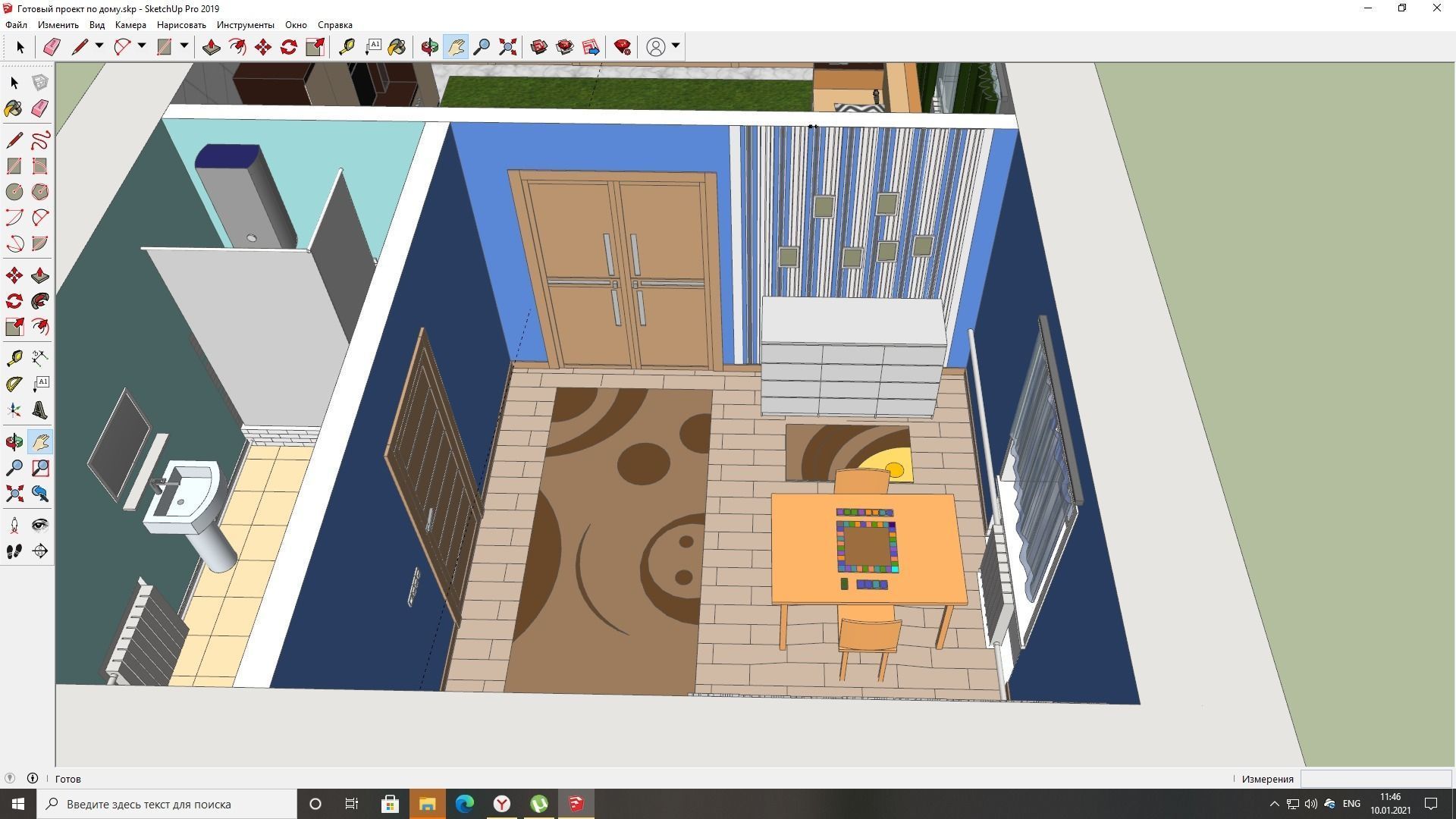
Task: Activate Tape Measure tool in top toolbar
Action: click(347, 47)
